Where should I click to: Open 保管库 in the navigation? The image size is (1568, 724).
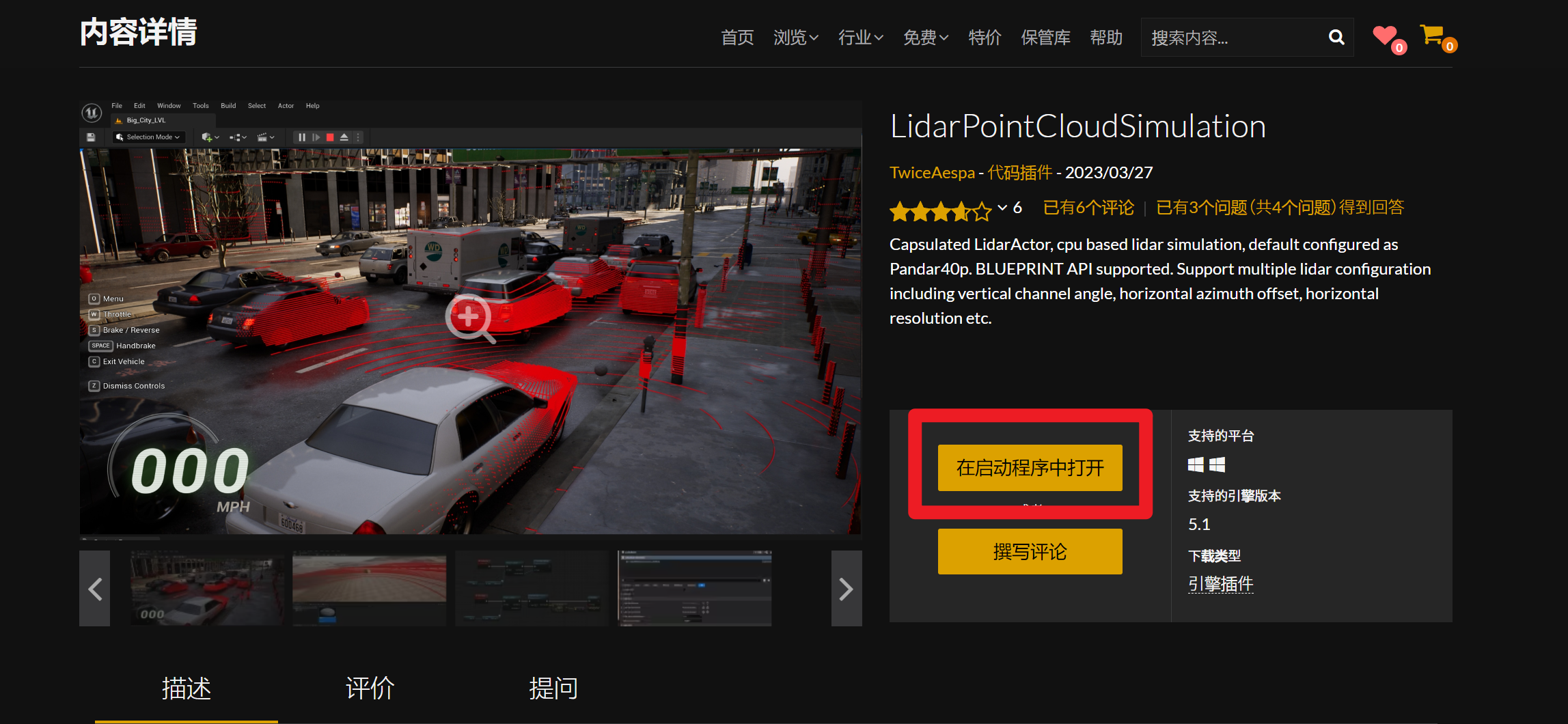(1045, 38)
